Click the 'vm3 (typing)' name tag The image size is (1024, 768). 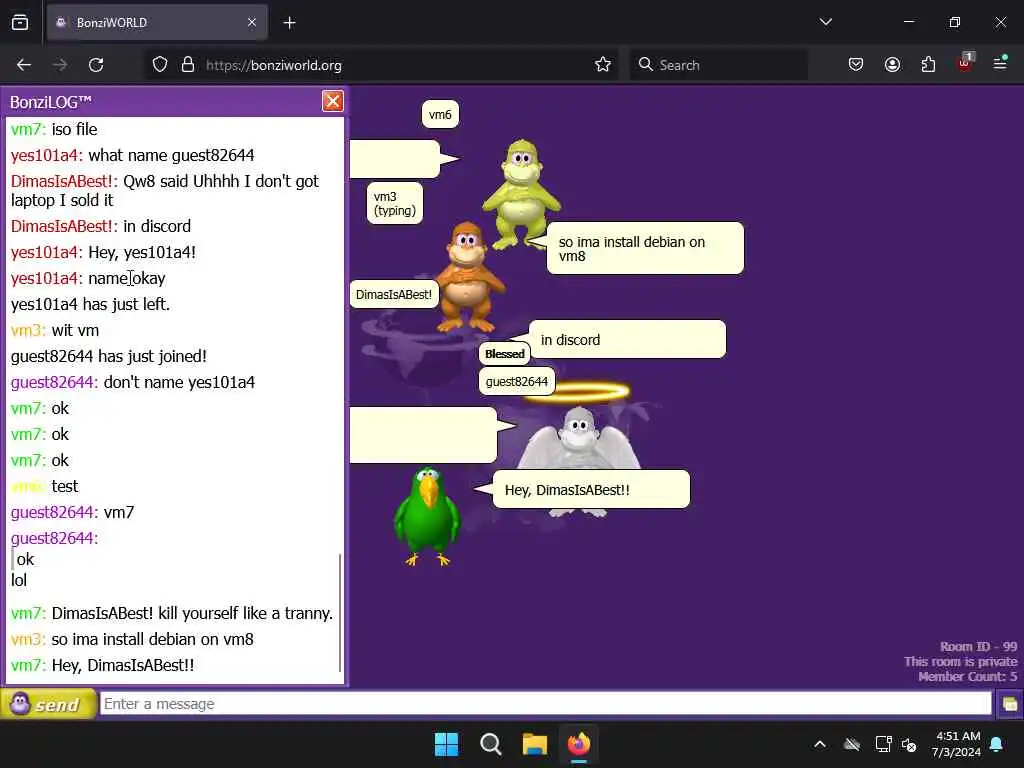pyautogui.click(x=394, y=203)
